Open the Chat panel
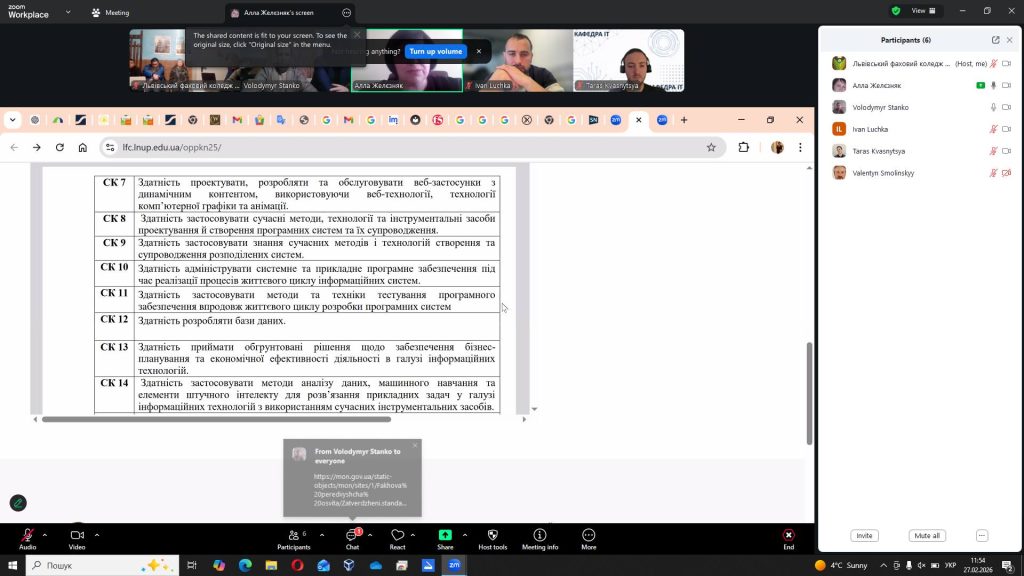1024x576 pixels. (352, 535)
